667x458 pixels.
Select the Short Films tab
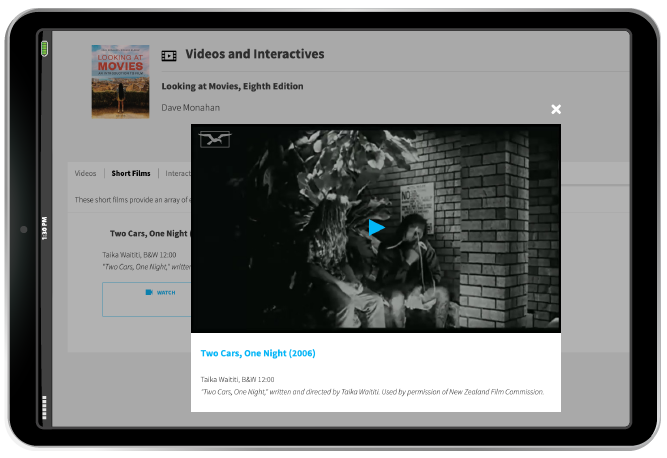click(131, 174)
